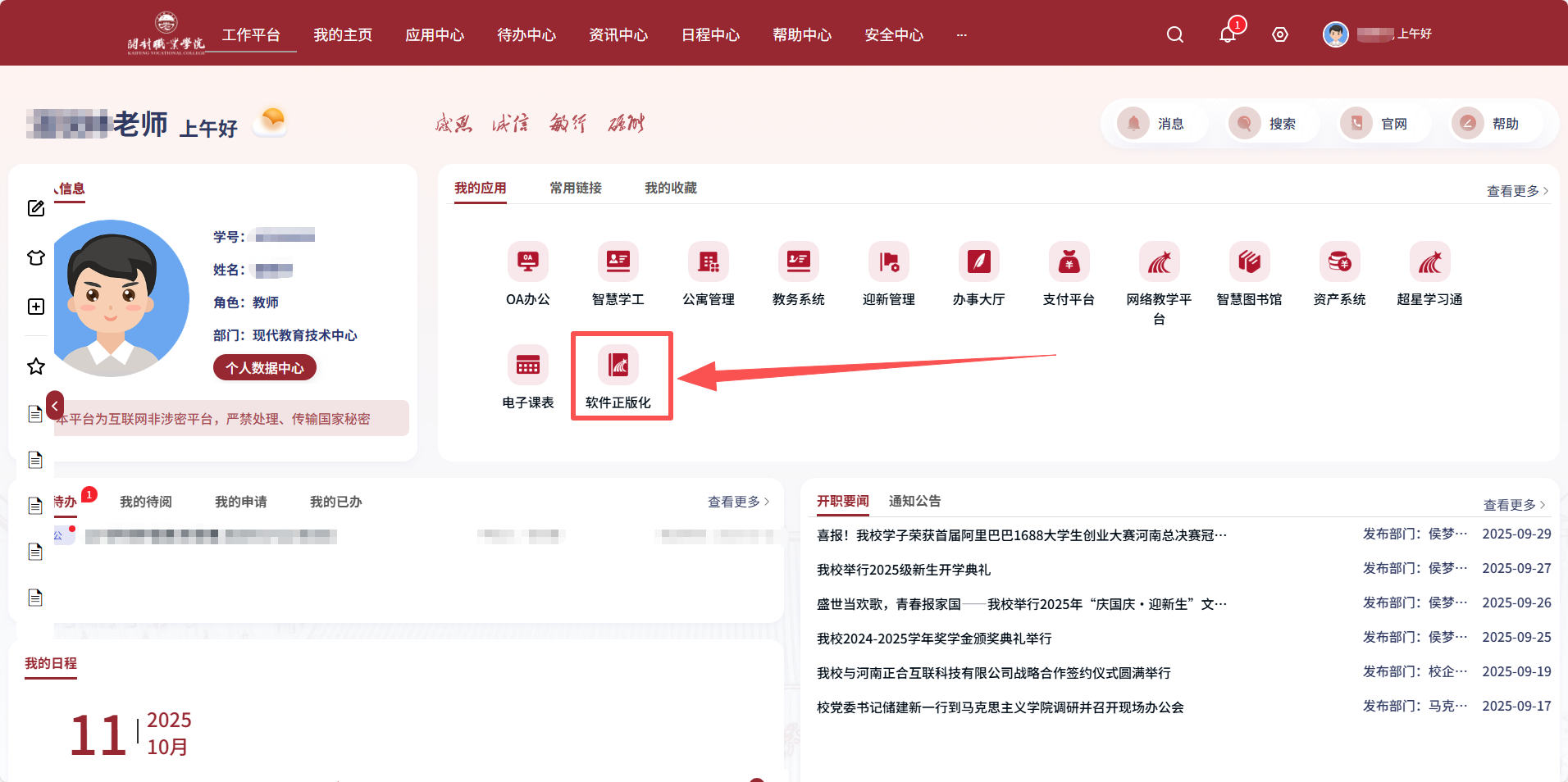The image size is (1568, 782).
Task: Switch to the 常用链接 tab
Action: pos(576,189)
